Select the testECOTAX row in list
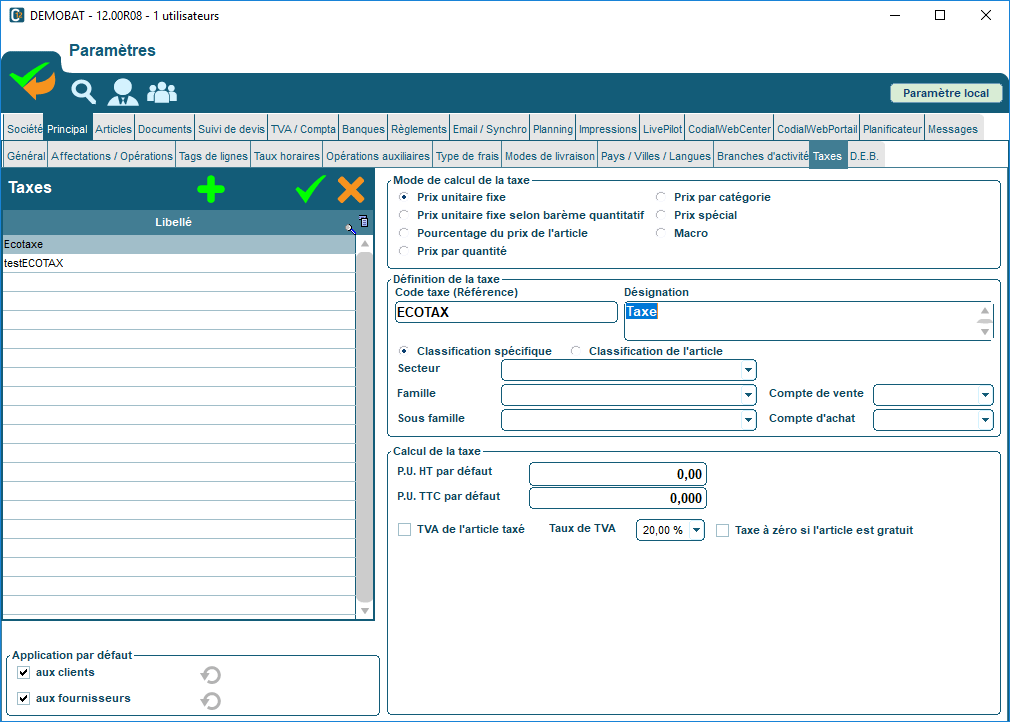 pos(178,264)
